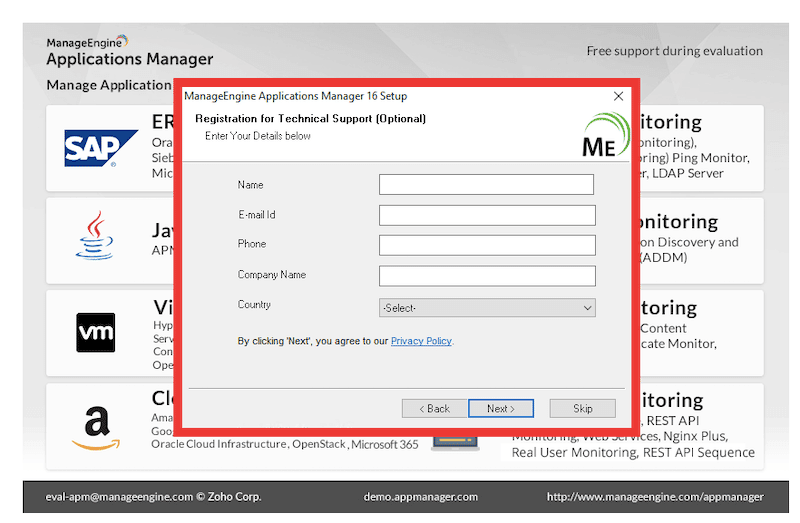Close the Setup dialog window

click(618, 96)
